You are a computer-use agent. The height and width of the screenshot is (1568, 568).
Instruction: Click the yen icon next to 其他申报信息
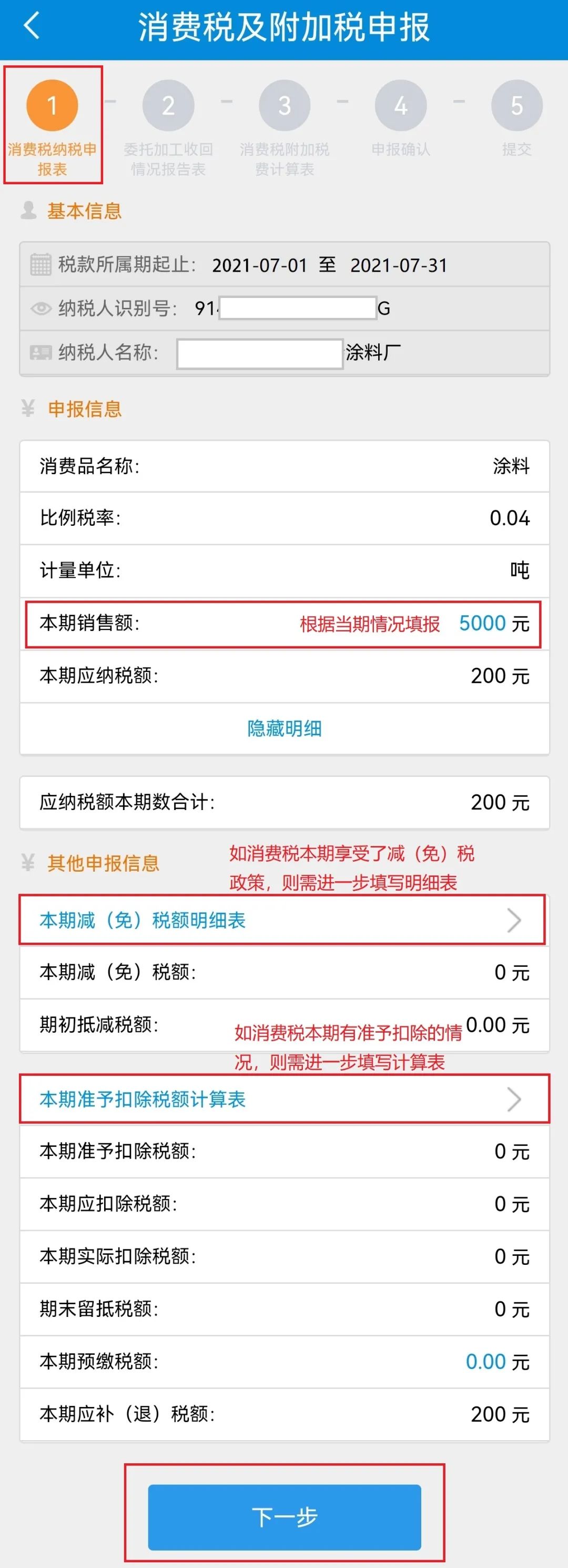[28, 863]
